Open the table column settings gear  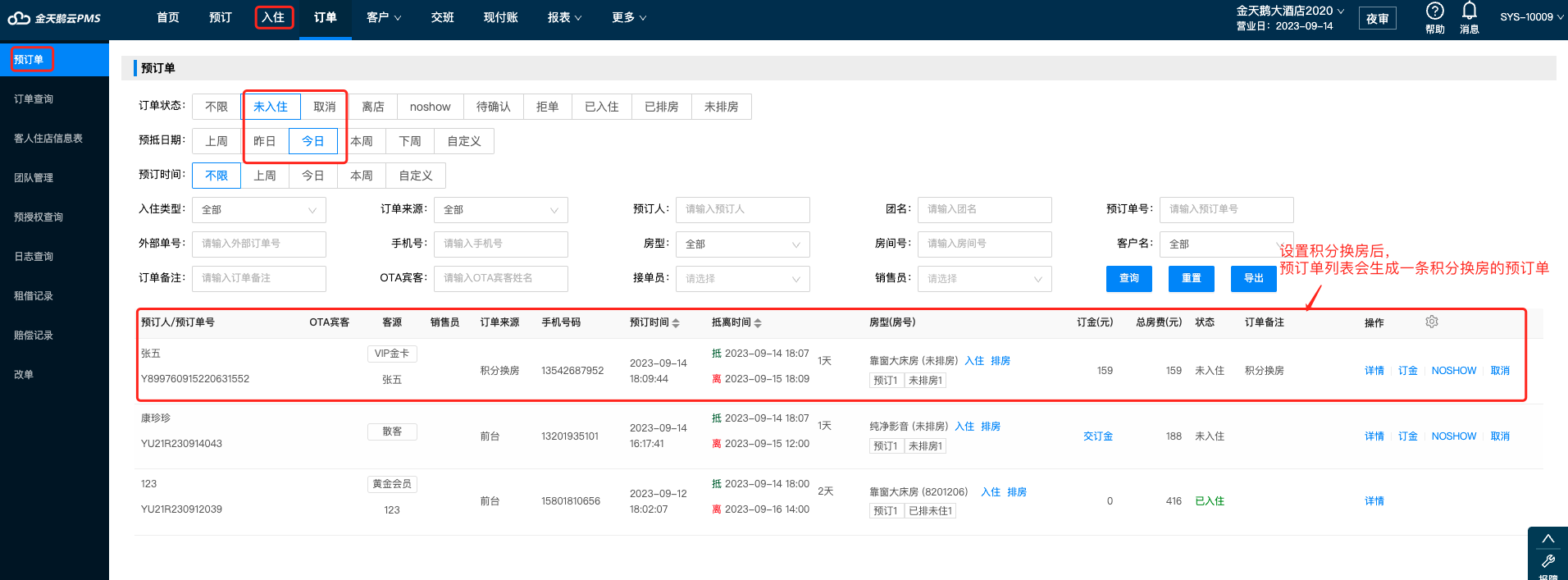tap(1432, 322)
